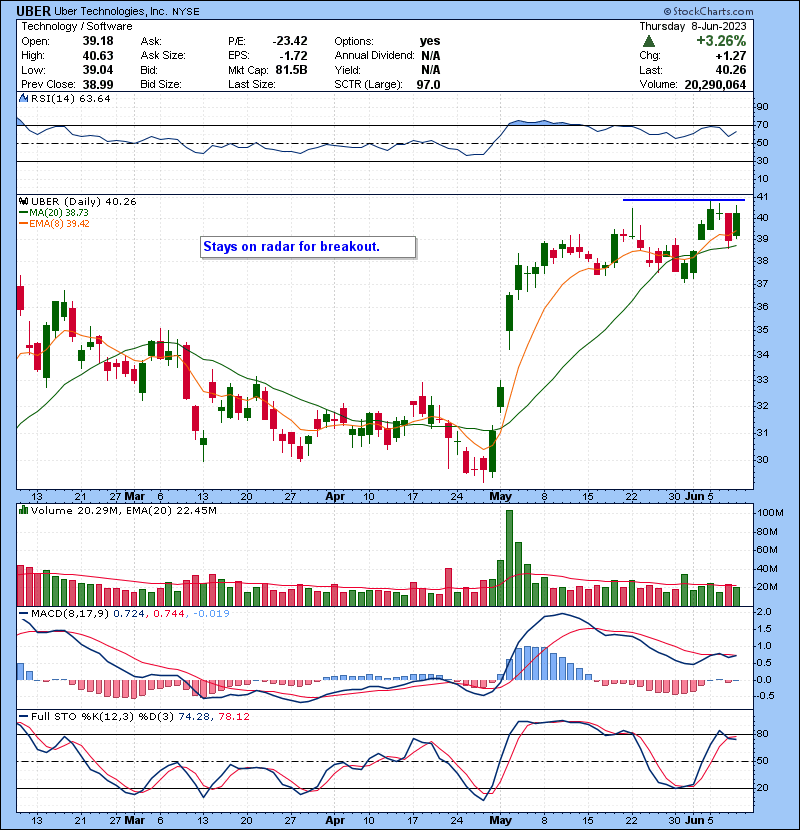This screenshot has width=800, height=830.
Task: Click the Annual Dividend N/A value
Action: pos(430,56)
